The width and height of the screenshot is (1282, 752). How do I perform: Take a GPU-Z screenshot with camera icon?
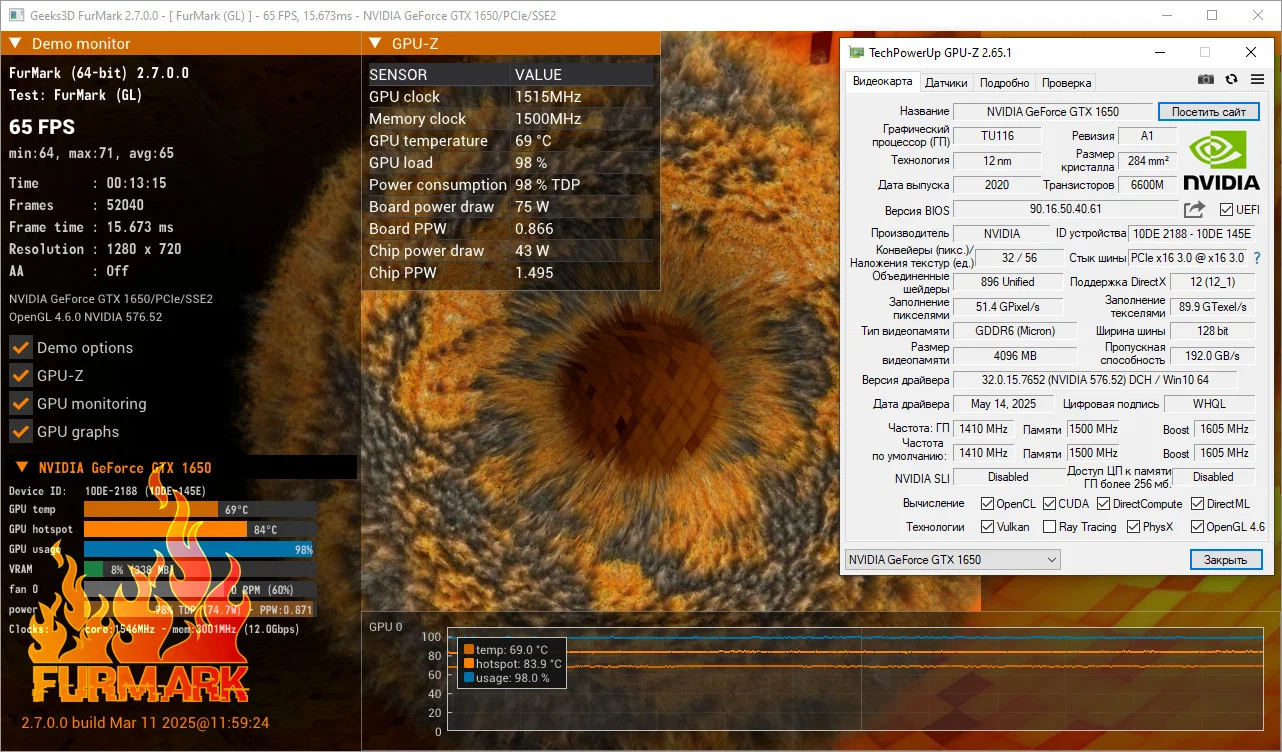coord(1206,80)
